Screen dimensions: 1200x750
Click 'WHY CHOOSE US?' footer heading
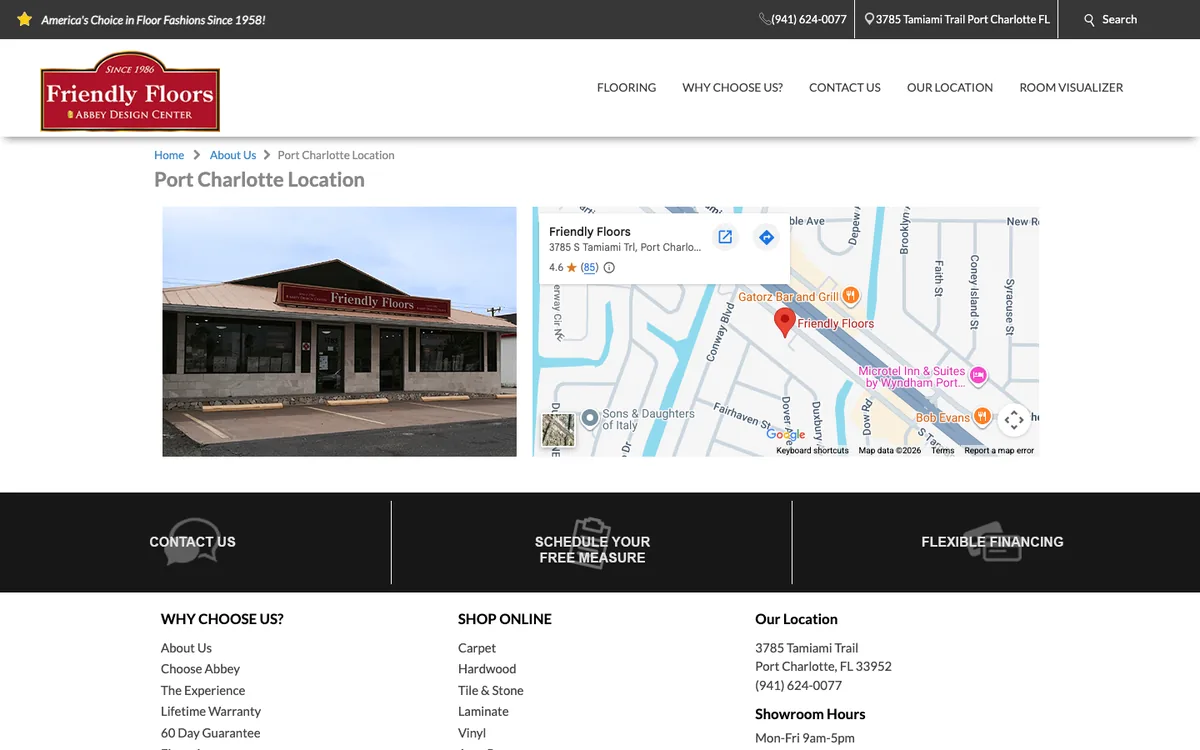(x=222, y=619)
